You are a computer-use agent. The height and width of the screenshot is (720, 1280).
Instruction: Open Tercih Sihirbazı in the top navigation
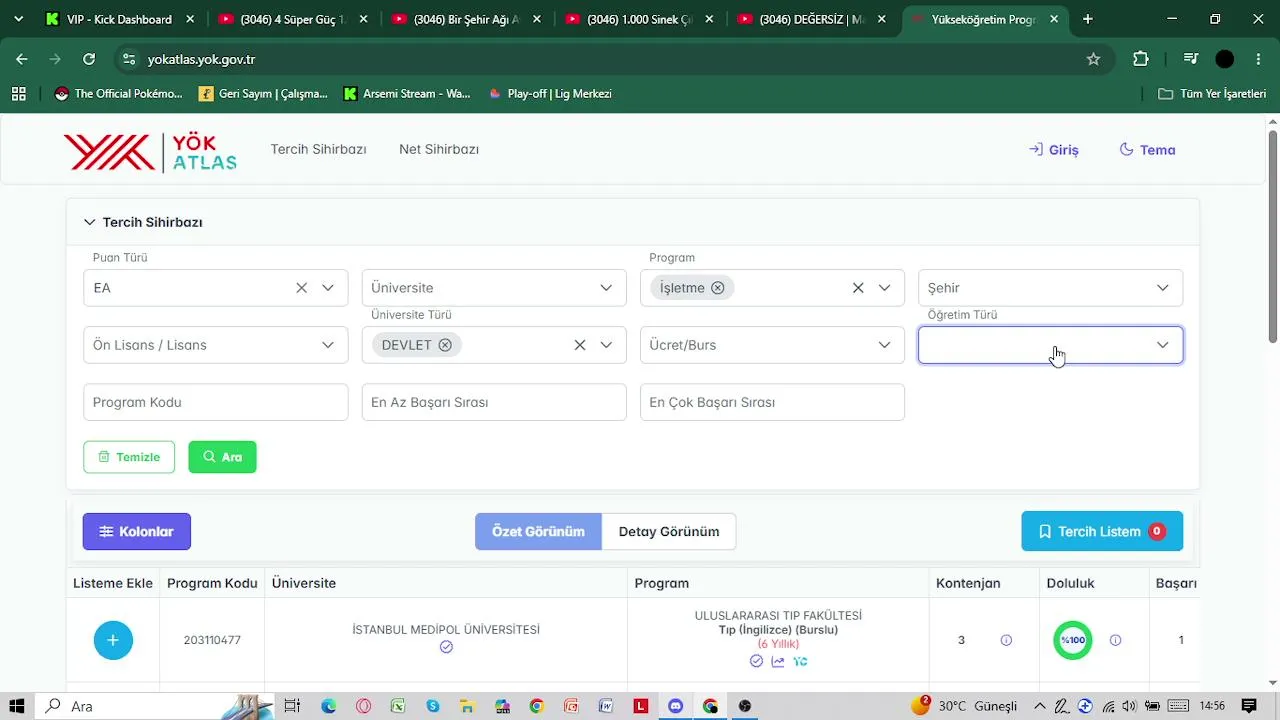click(x=318, y=149)
